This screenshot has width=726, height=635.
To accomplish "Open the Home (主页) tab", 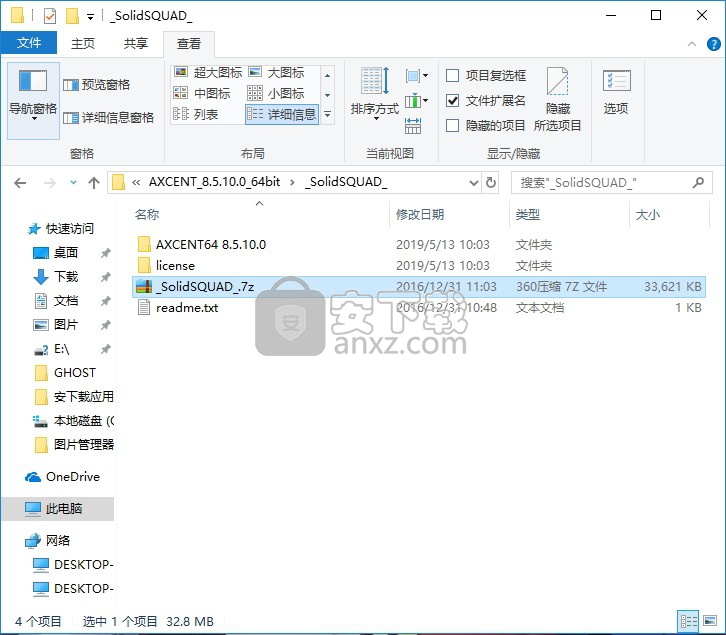I will pos(83,44).
